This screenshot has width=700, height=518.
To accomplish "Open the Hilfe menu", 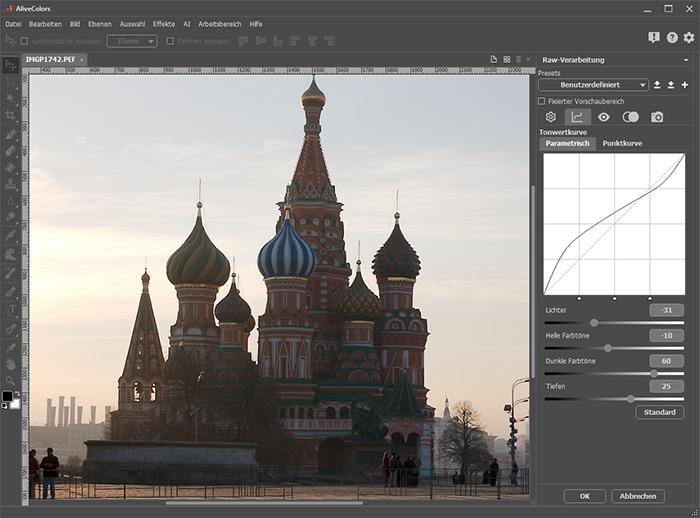I will (x=256, y=24).
